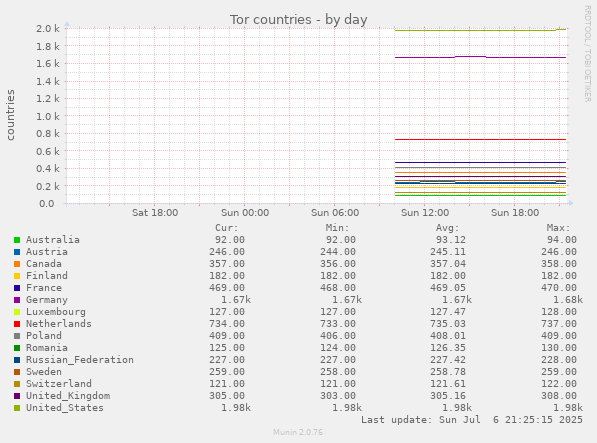Click the graph title Tor countries - by day
597x443 pixels.
click(x=298, y=20)
